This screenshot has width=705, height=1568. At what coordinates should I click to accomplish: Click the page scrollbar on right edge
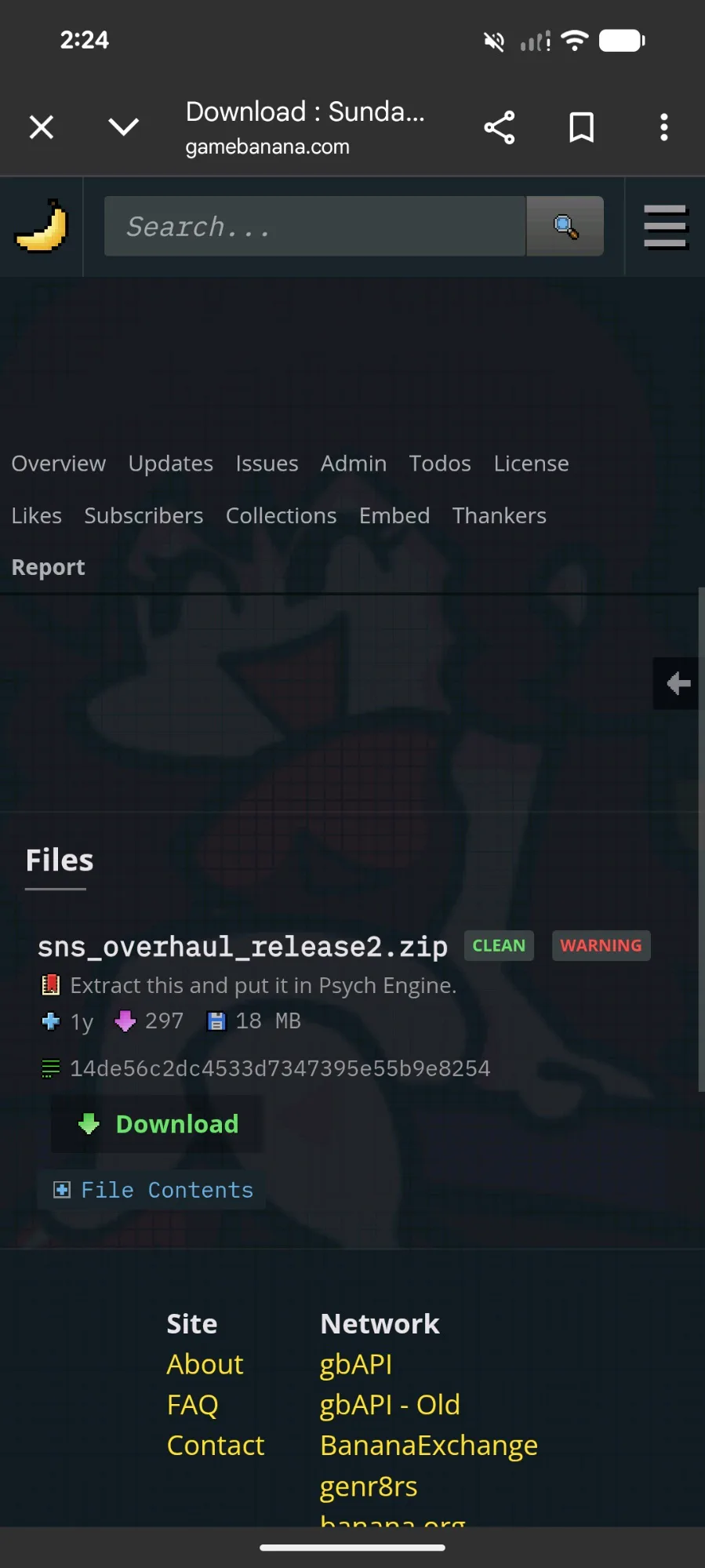point(701,839)
